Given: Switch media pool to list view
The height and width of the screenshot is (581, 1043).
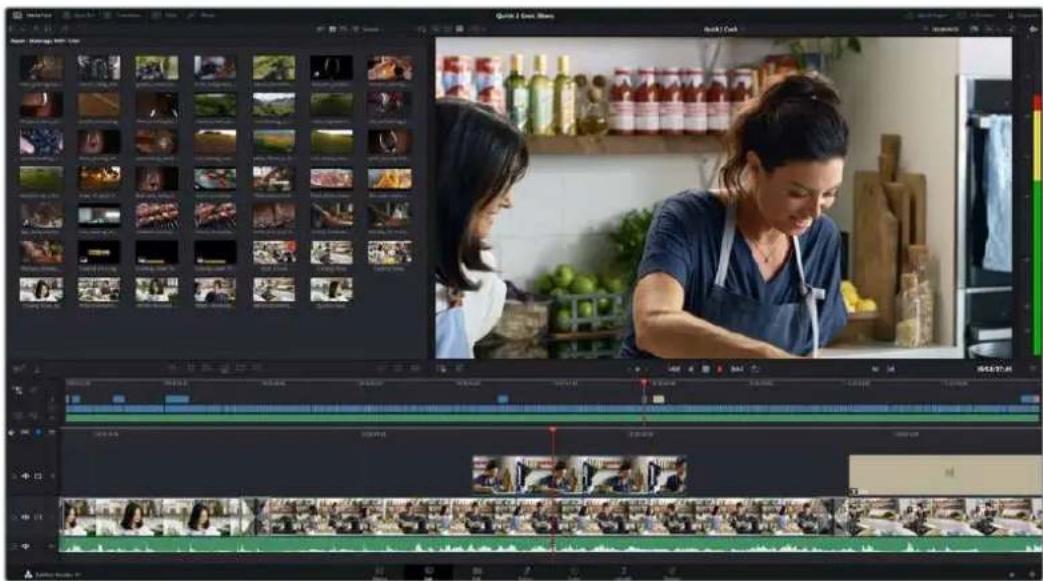Looking at the screenshot, I should point(355,29).
